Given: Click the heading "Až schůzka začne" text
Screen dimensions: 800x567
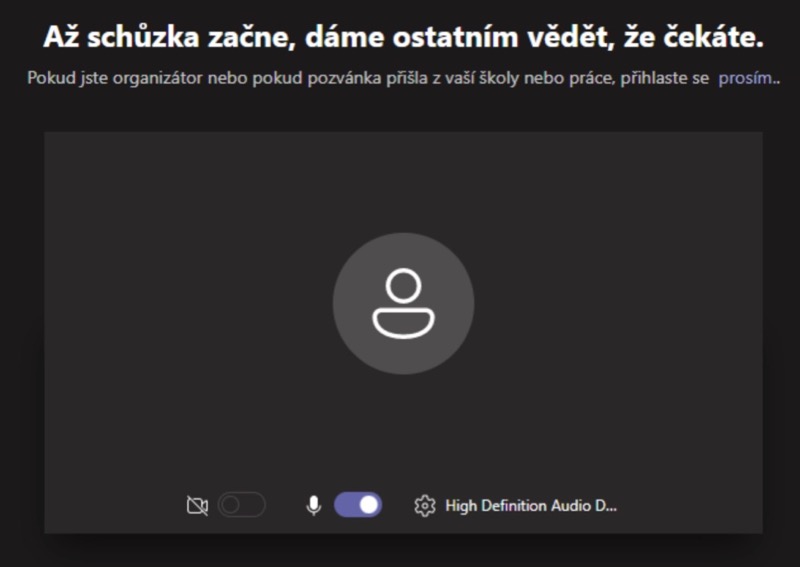Looking at the screenshot, I should 169,37.
